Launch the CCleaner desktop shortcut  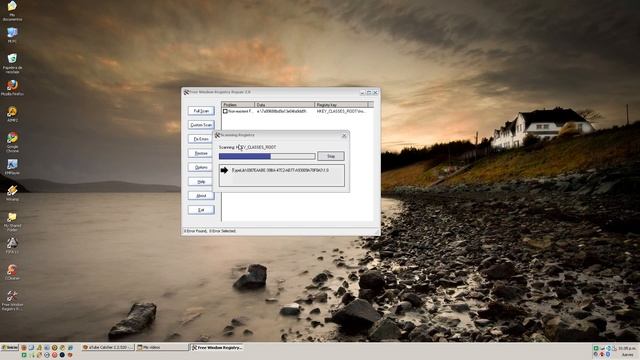(12, 272)
